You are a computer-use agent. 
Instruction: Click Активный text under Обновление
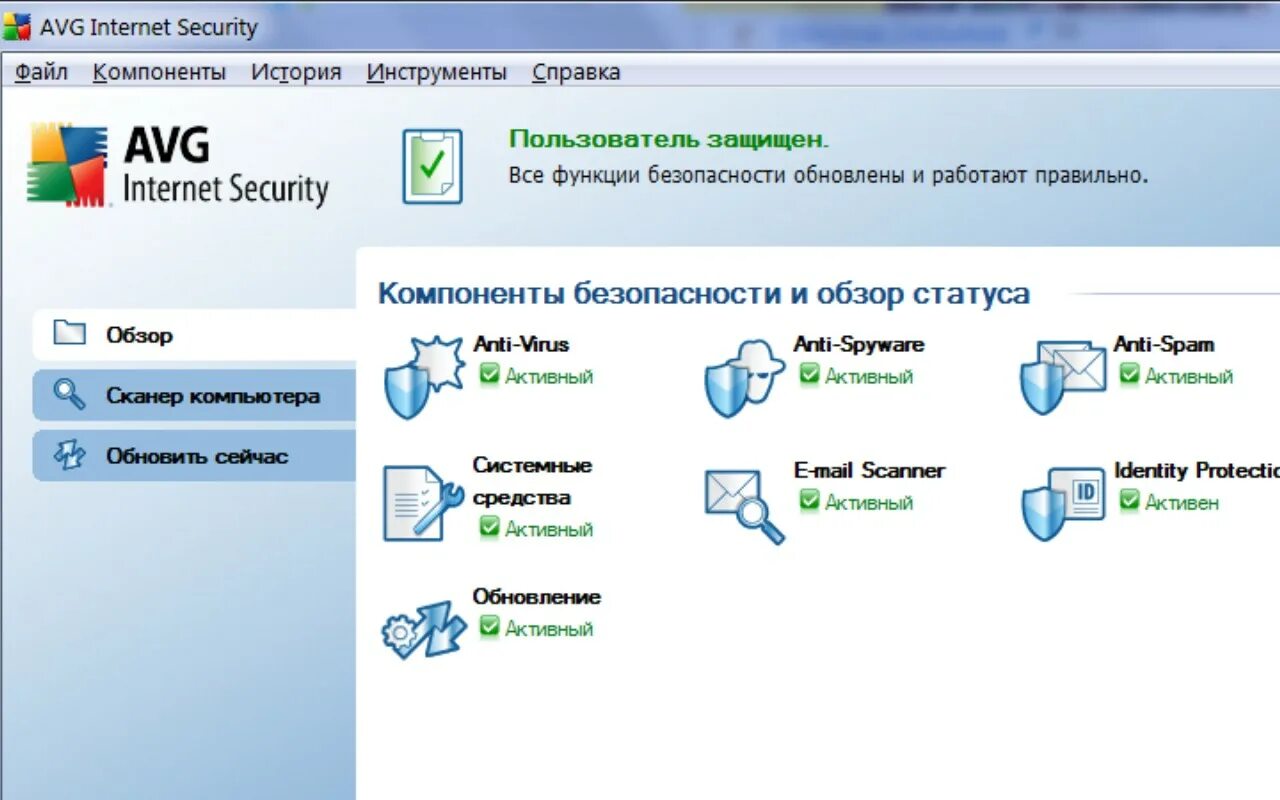point(549,629)
